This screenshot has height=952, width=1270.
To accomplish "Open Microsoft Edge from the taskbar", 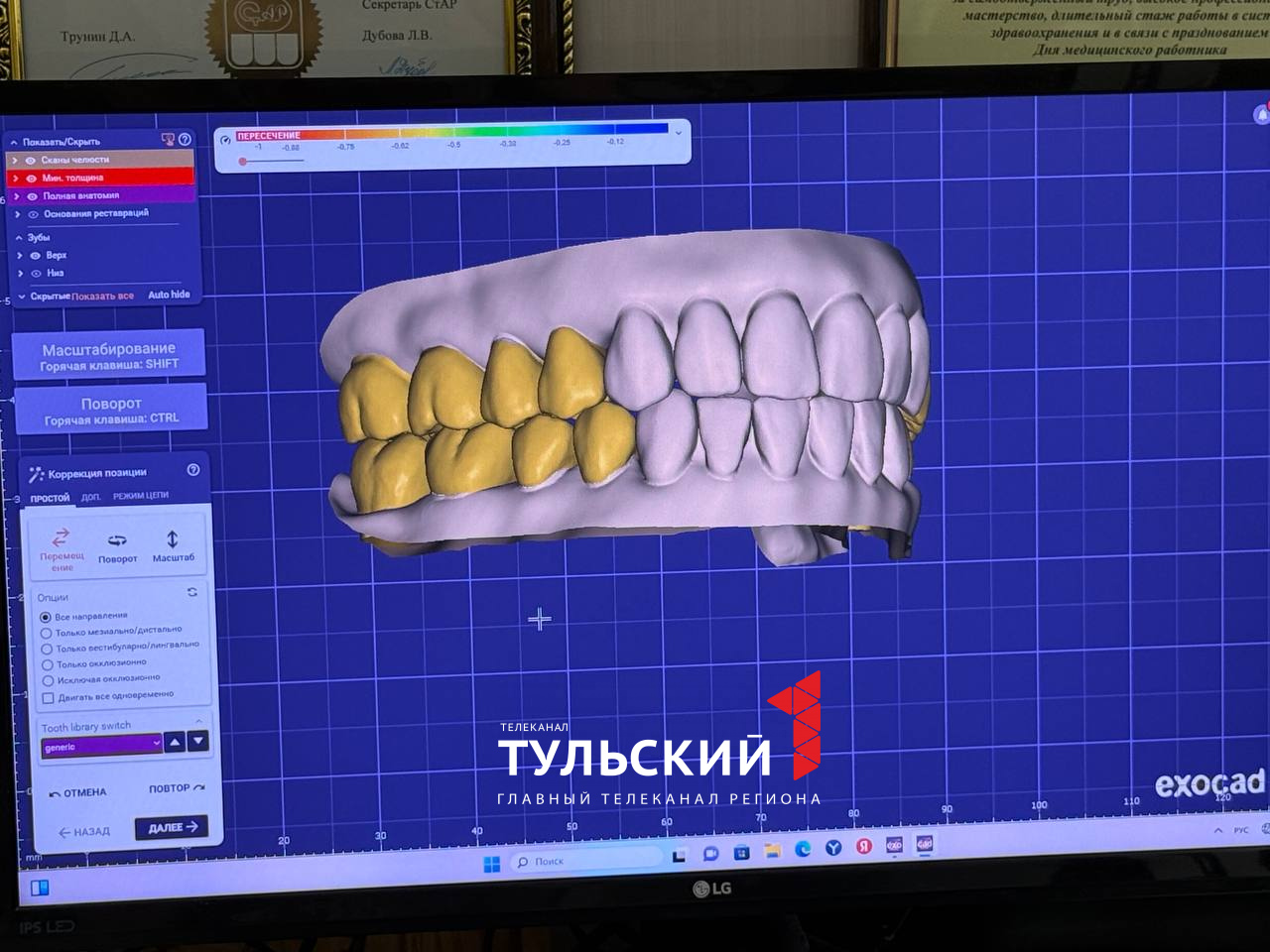I will pyautogui.click(x=803, y=849).
